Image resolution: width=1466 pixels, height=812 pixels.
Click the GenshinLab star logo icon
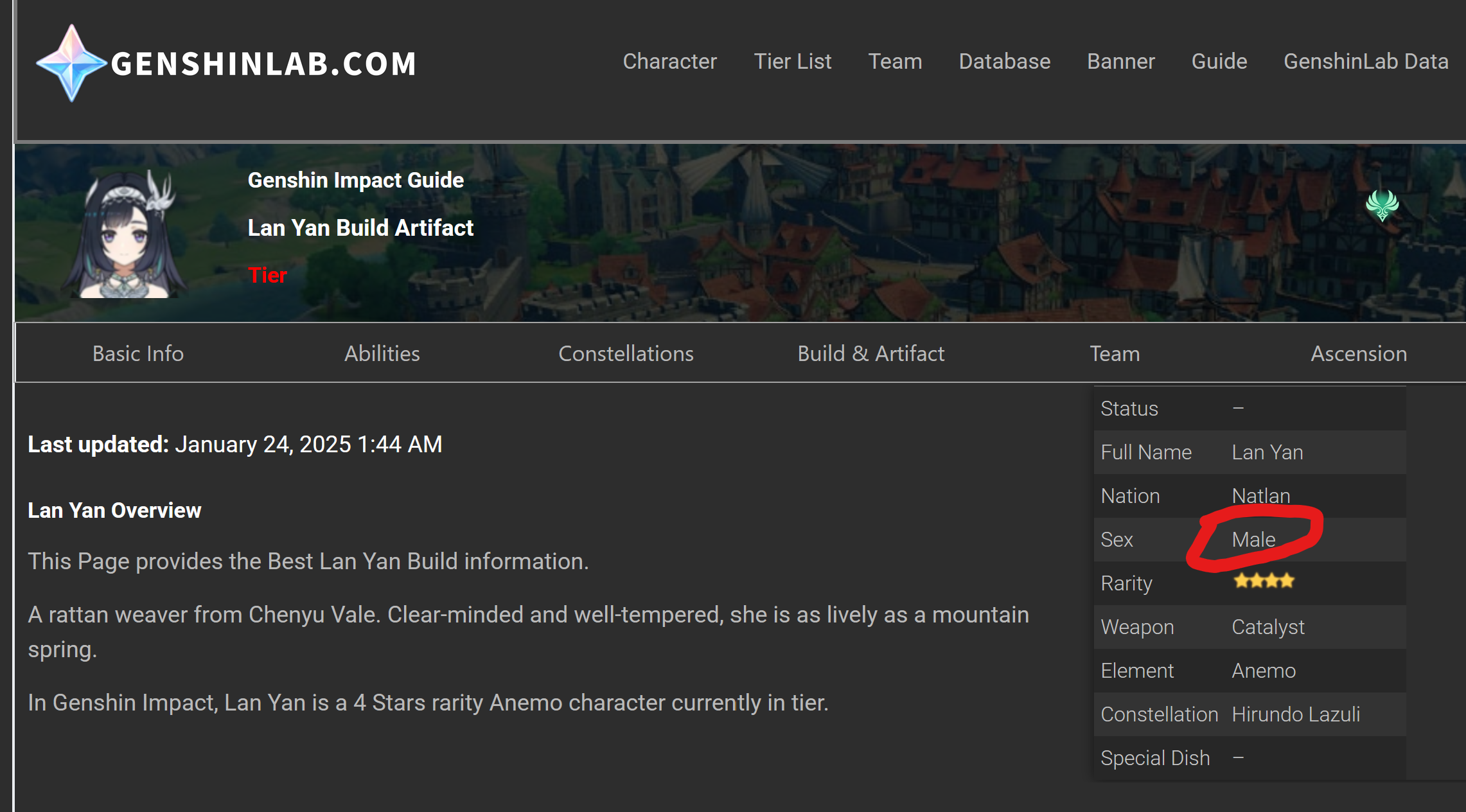pyautogui.click(x=71, y=63)
